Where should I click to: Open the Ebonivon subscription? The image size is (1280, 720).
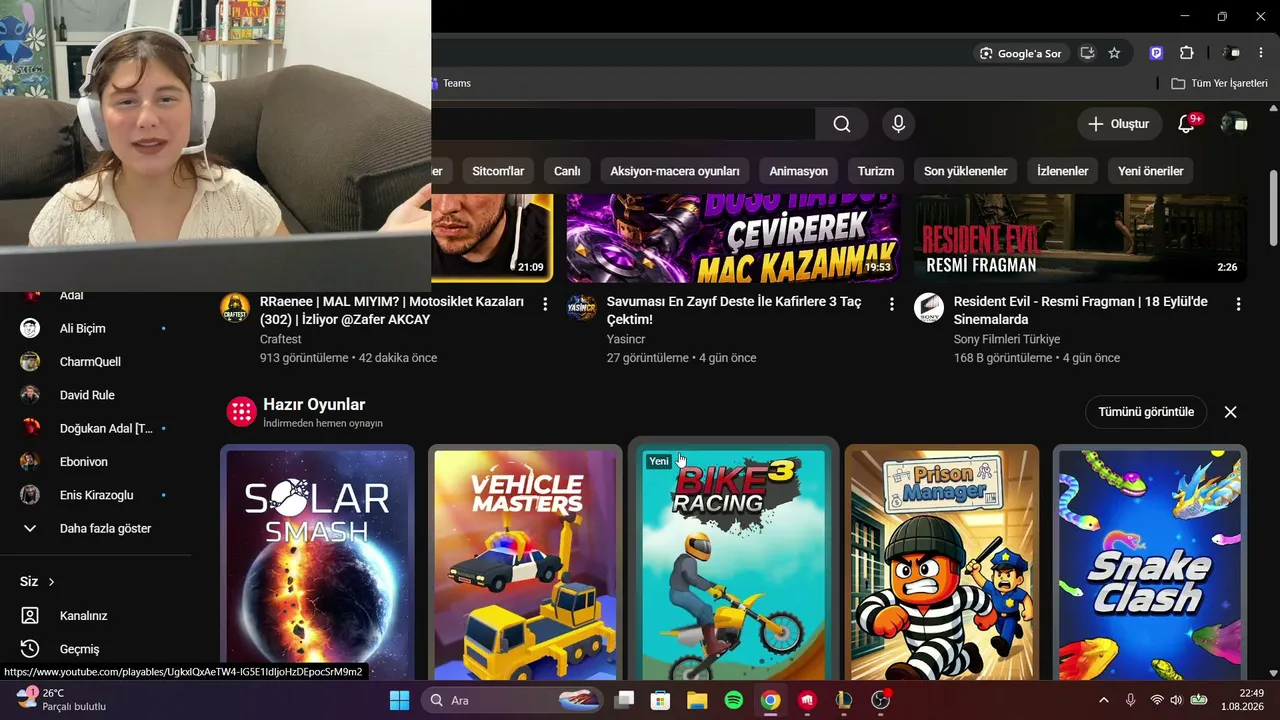95,462
